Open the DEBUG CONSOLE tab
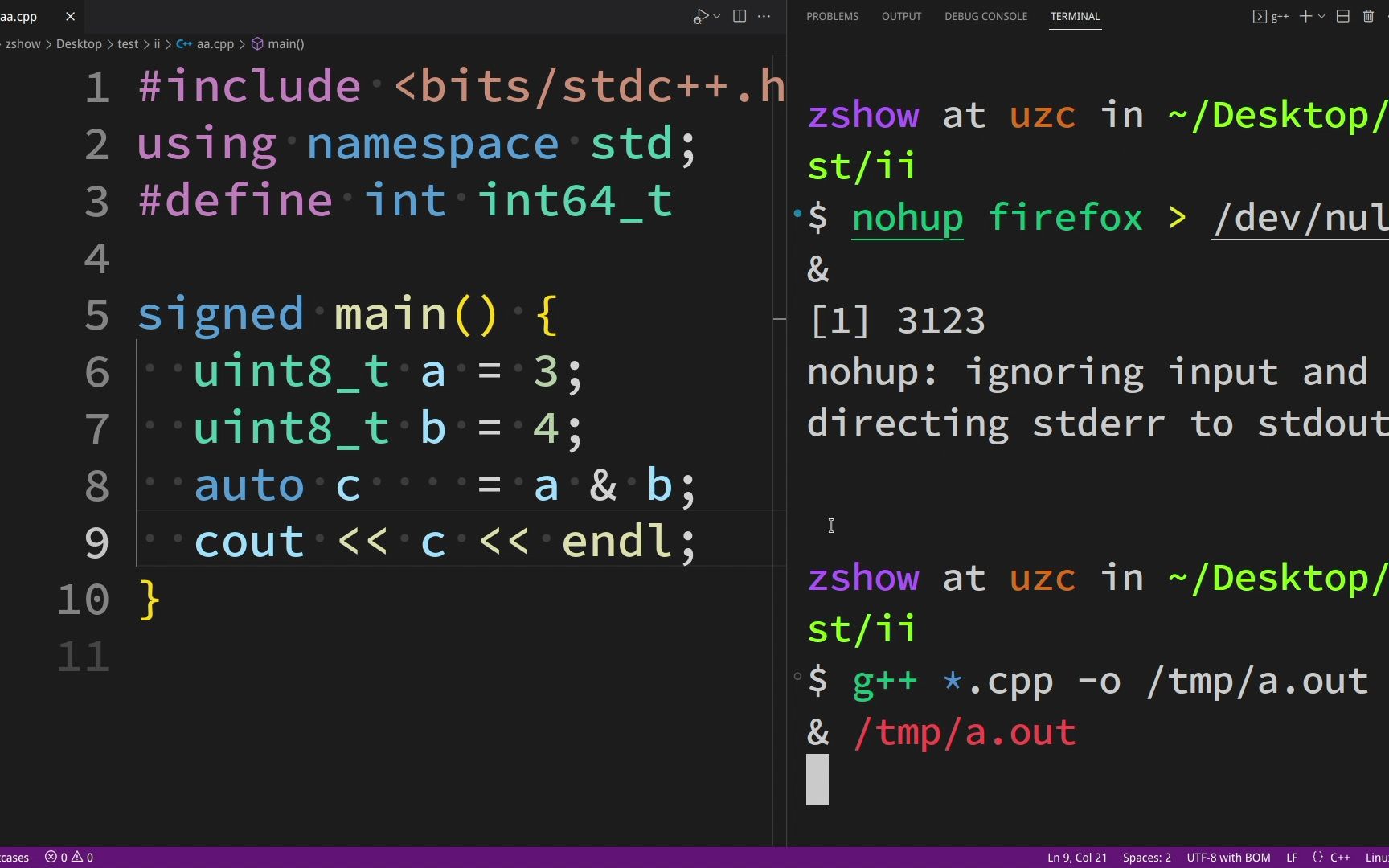Viewport: 1389px width, 868px height. (985, 16)
